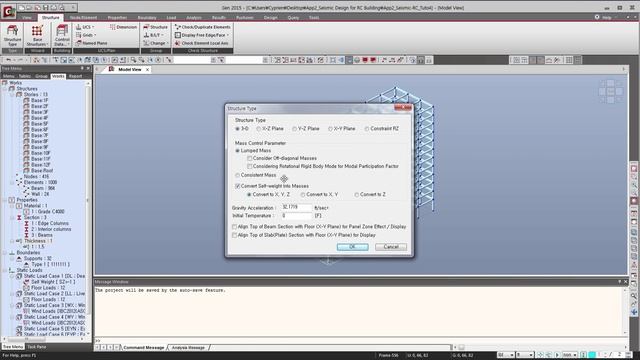This screenshot has height=360, width=640.
Task: Open Control Data building icon
Action: click(x=62, y=36)
